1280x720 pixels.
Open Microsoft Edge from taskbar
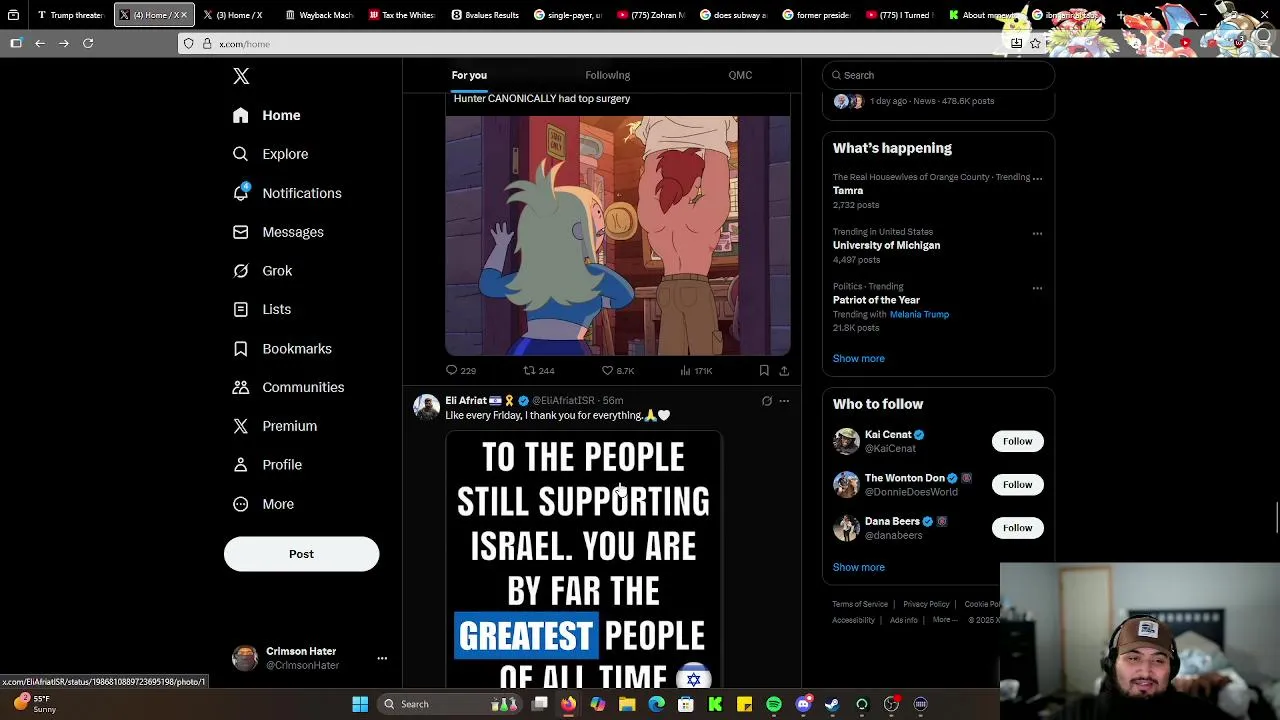coord(656,704)
